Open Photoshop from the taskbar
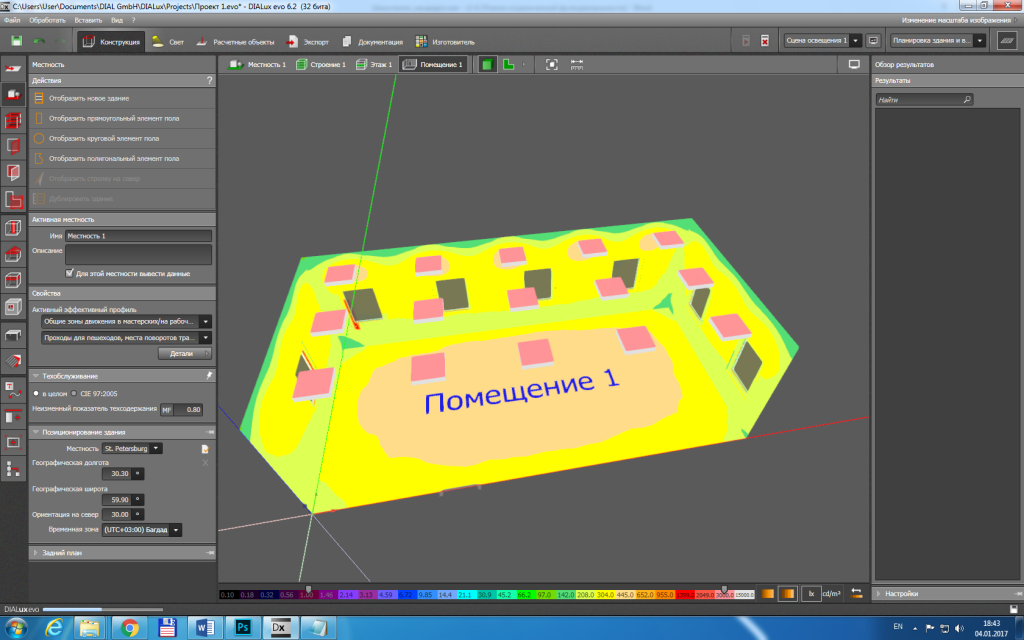The image size is (1024, 640). [243, 628]
